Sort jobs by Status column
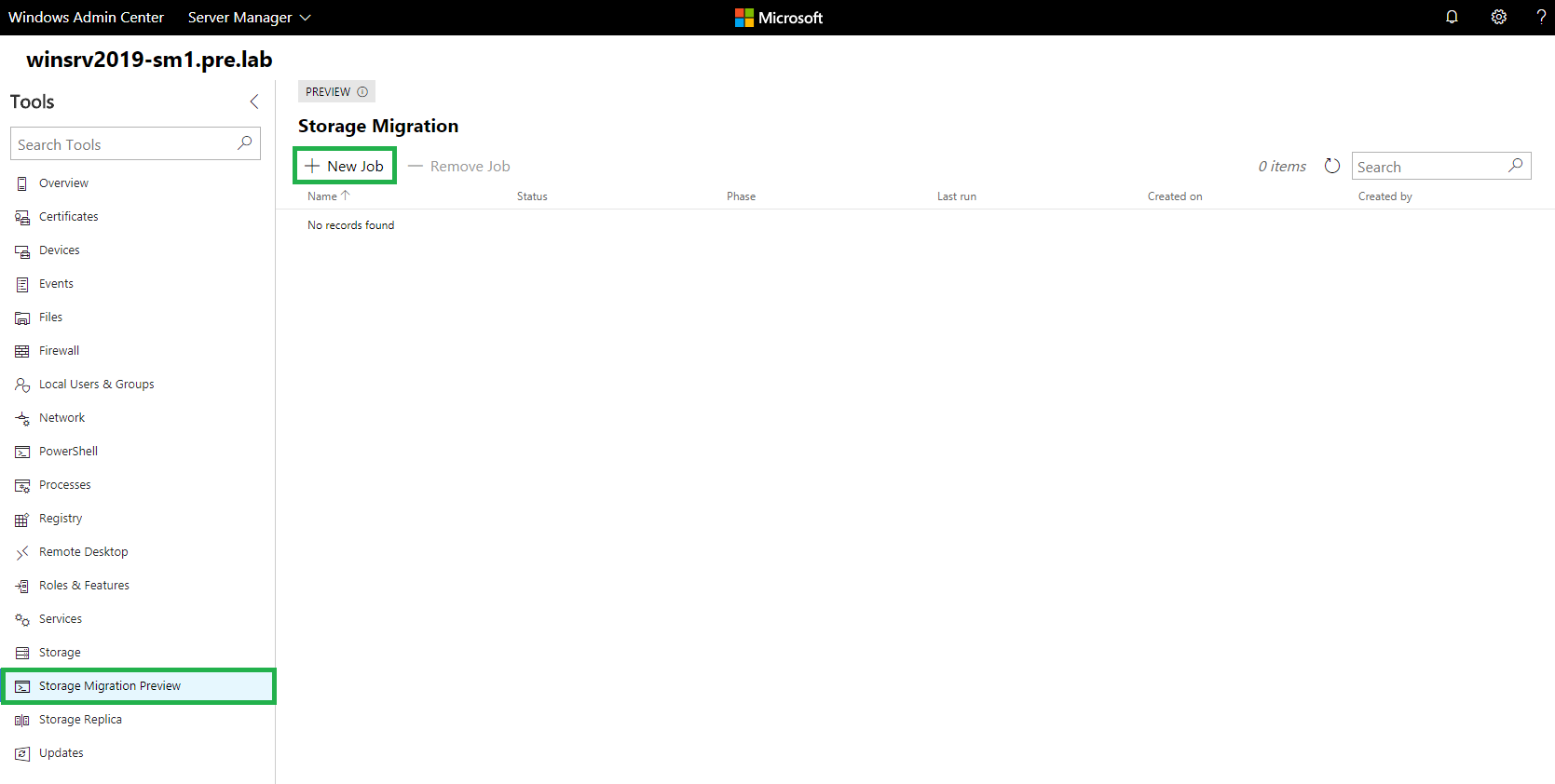The height and width of the screenshot is (784, 1555). 532,196
